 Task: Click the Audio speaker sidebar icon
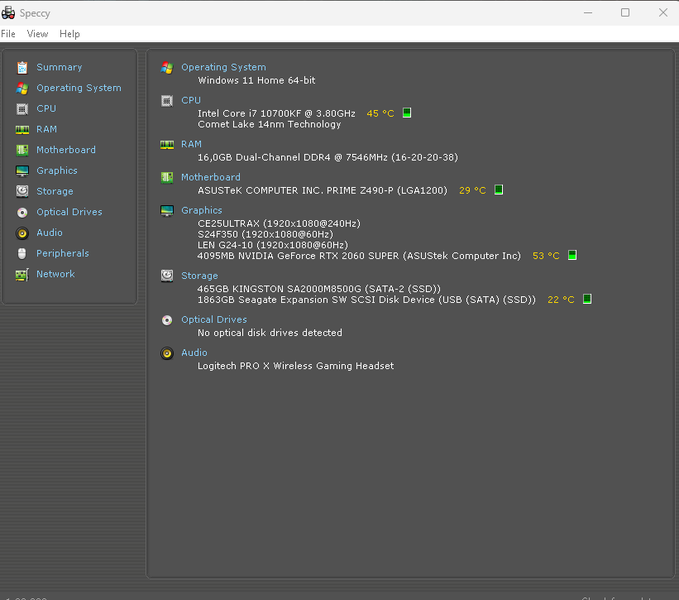point(22,233)
